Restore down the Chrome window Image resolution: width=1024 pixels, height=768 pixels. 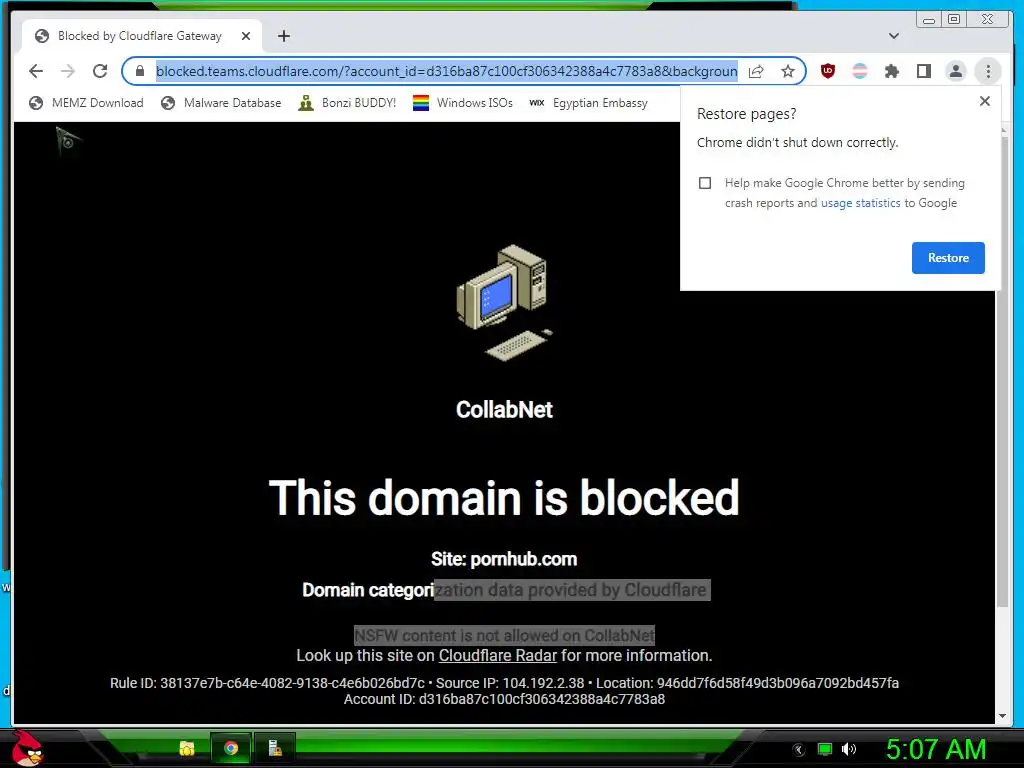pos(954,20)
